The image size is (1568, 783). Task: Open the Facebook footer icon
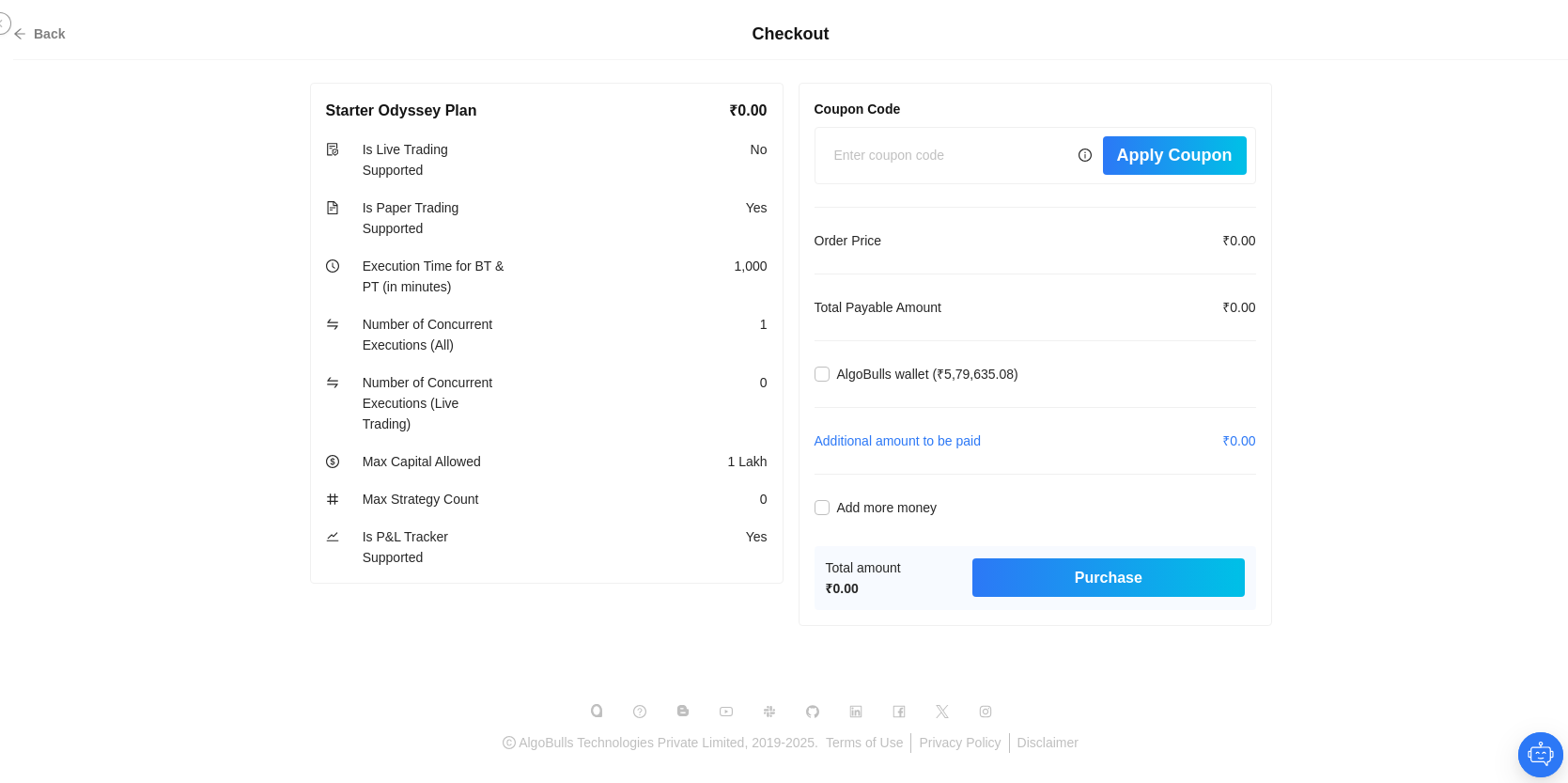[x=899, y=712]
